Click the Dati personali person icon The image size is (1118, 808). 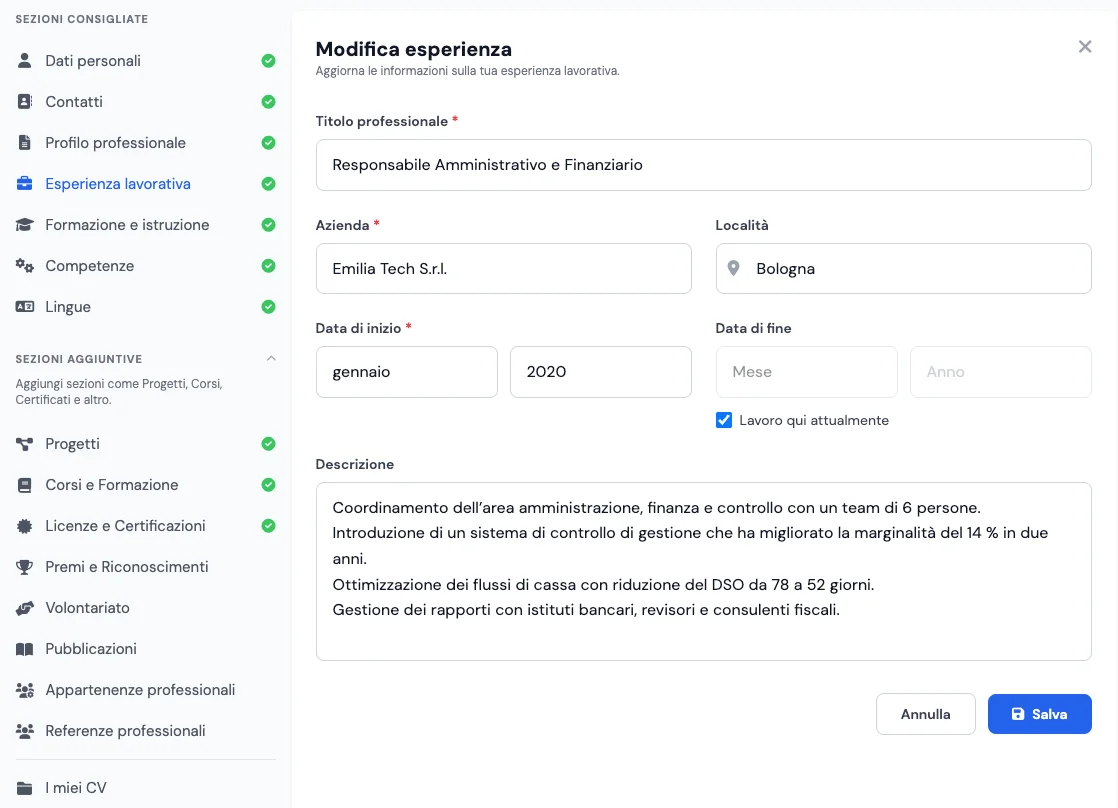point(24,61)
